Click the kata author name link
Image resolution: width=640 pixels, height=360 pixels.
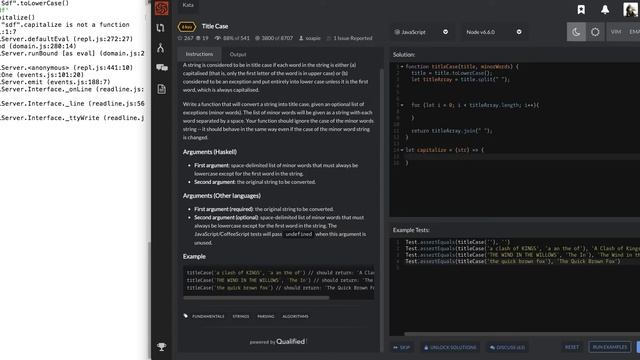click(x=313, y=38)
